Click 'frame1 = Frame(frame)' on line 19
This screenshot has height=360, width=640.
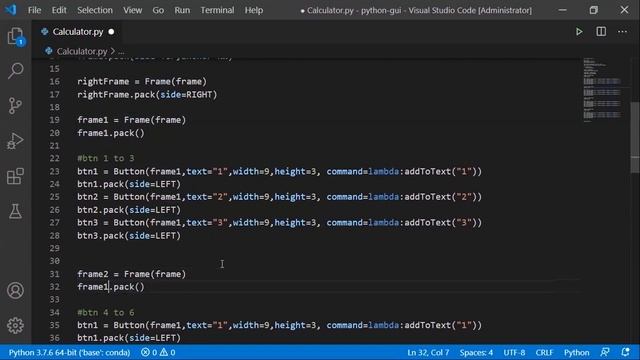[131, 120]
